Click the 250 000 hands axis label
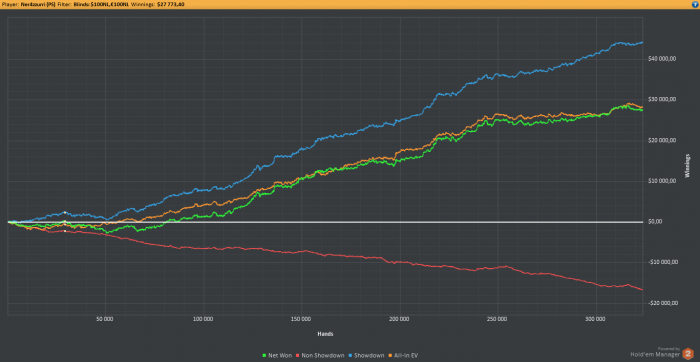Screen dimensions: 700x362 (497, 320)
